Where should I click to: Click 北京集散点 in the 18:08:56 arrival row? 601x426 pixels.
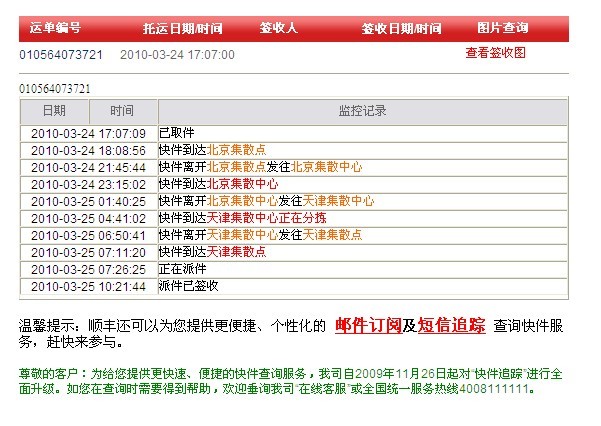coord(237,150)
